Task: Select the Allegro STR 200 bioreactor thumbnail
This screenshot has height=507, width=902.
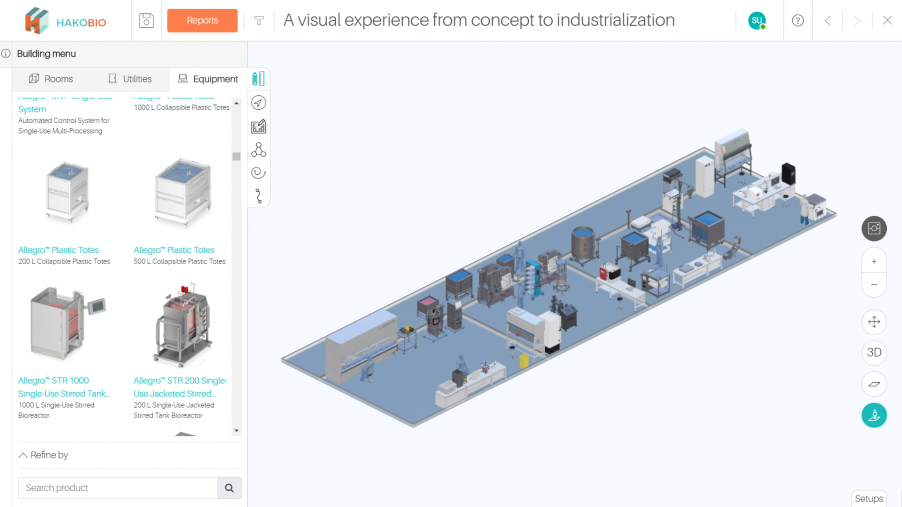Action: pos(183,325)
